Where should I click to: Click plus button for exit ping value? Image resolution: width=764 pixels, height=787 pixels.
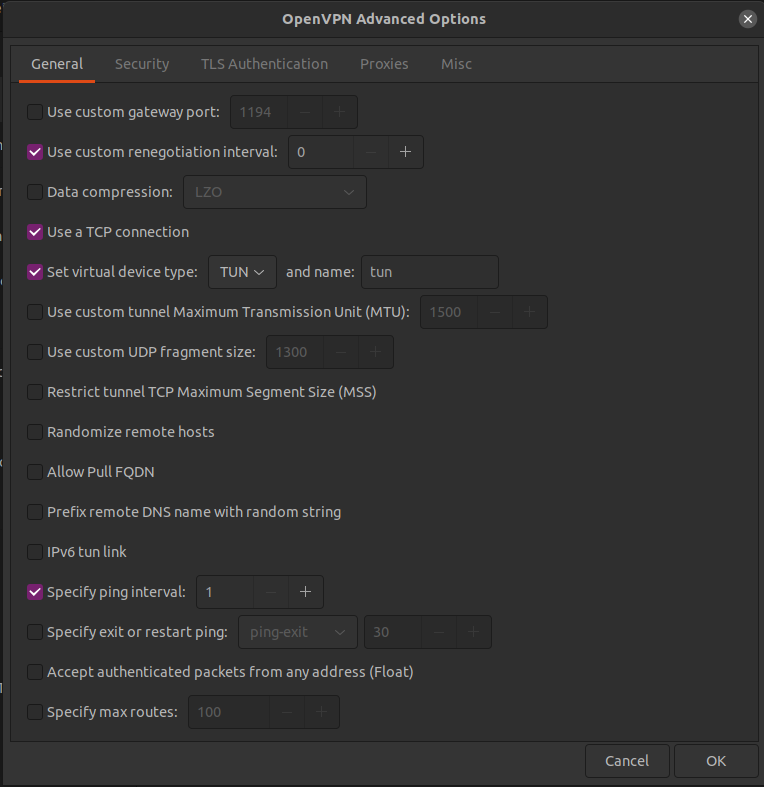(473, 632)
